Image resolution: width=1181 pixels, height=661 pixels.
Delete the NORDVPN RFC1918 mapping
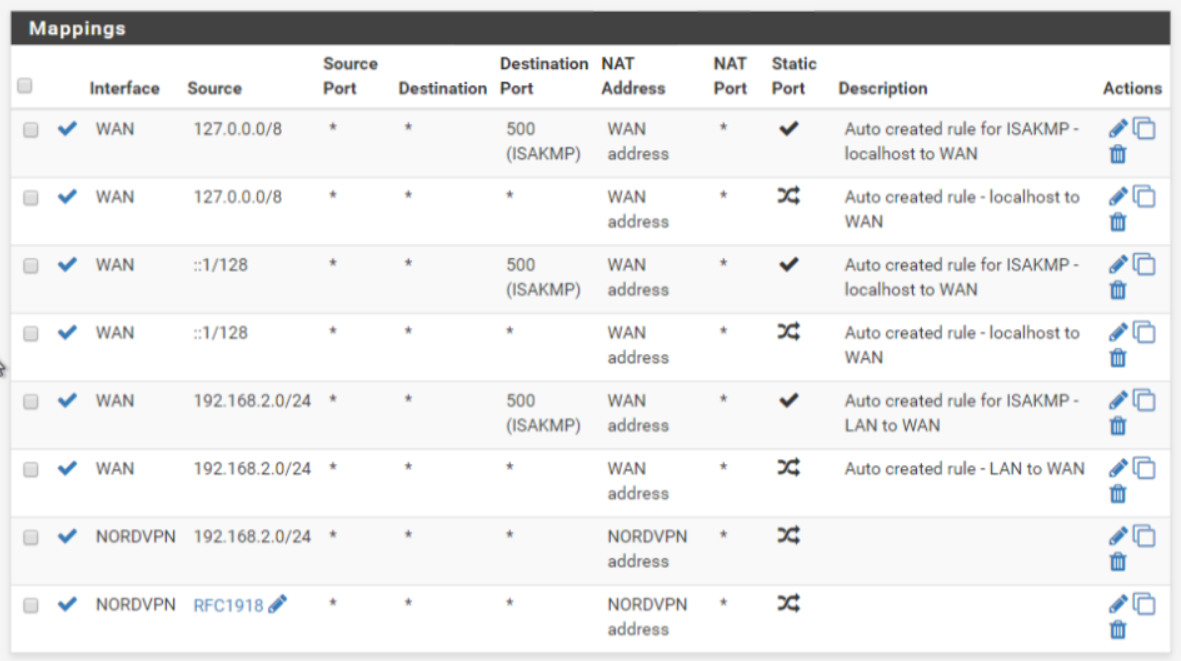1118,630
